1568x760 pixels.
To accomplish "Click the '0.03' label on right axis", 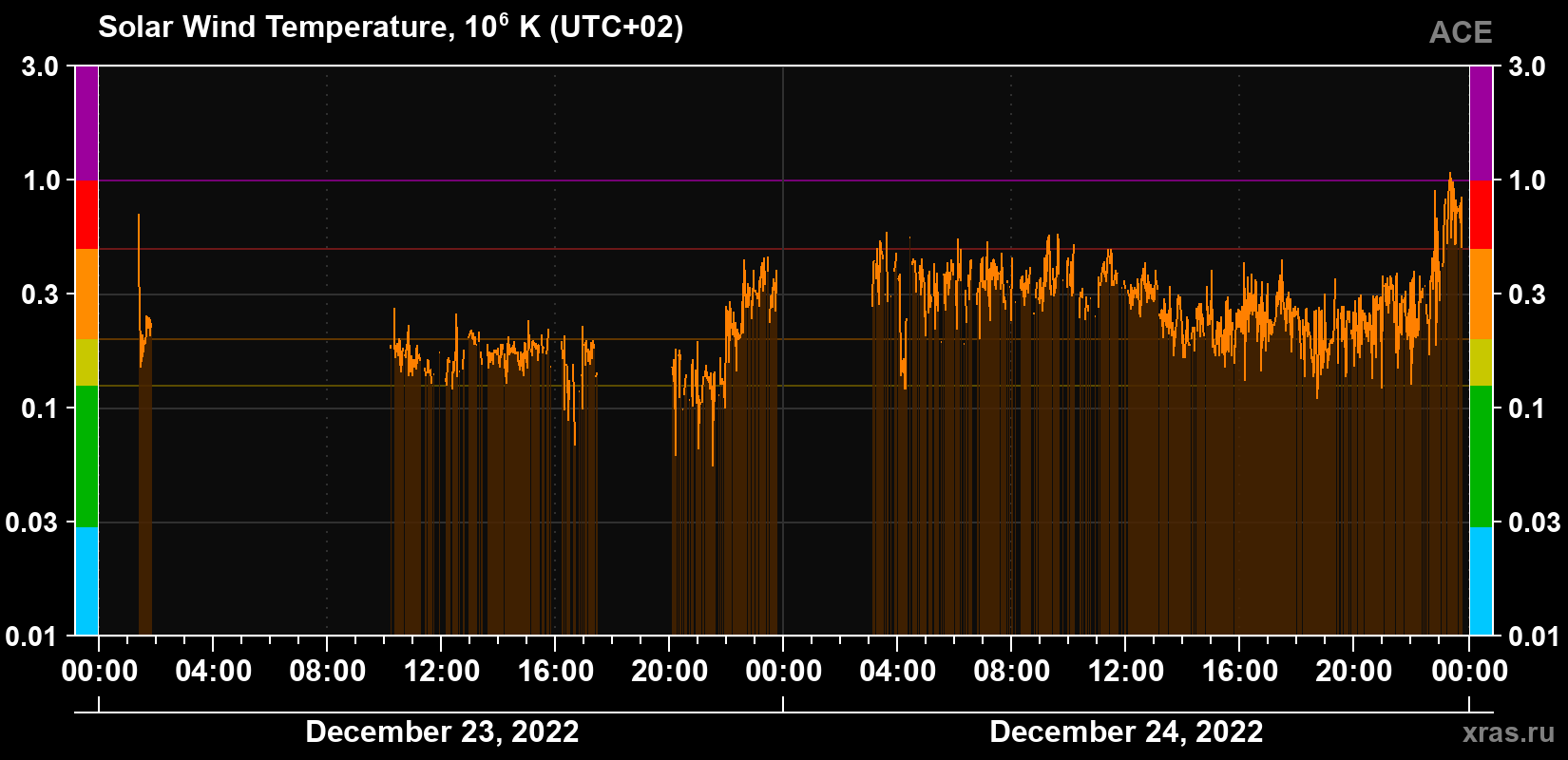I will pos(1535,522).
